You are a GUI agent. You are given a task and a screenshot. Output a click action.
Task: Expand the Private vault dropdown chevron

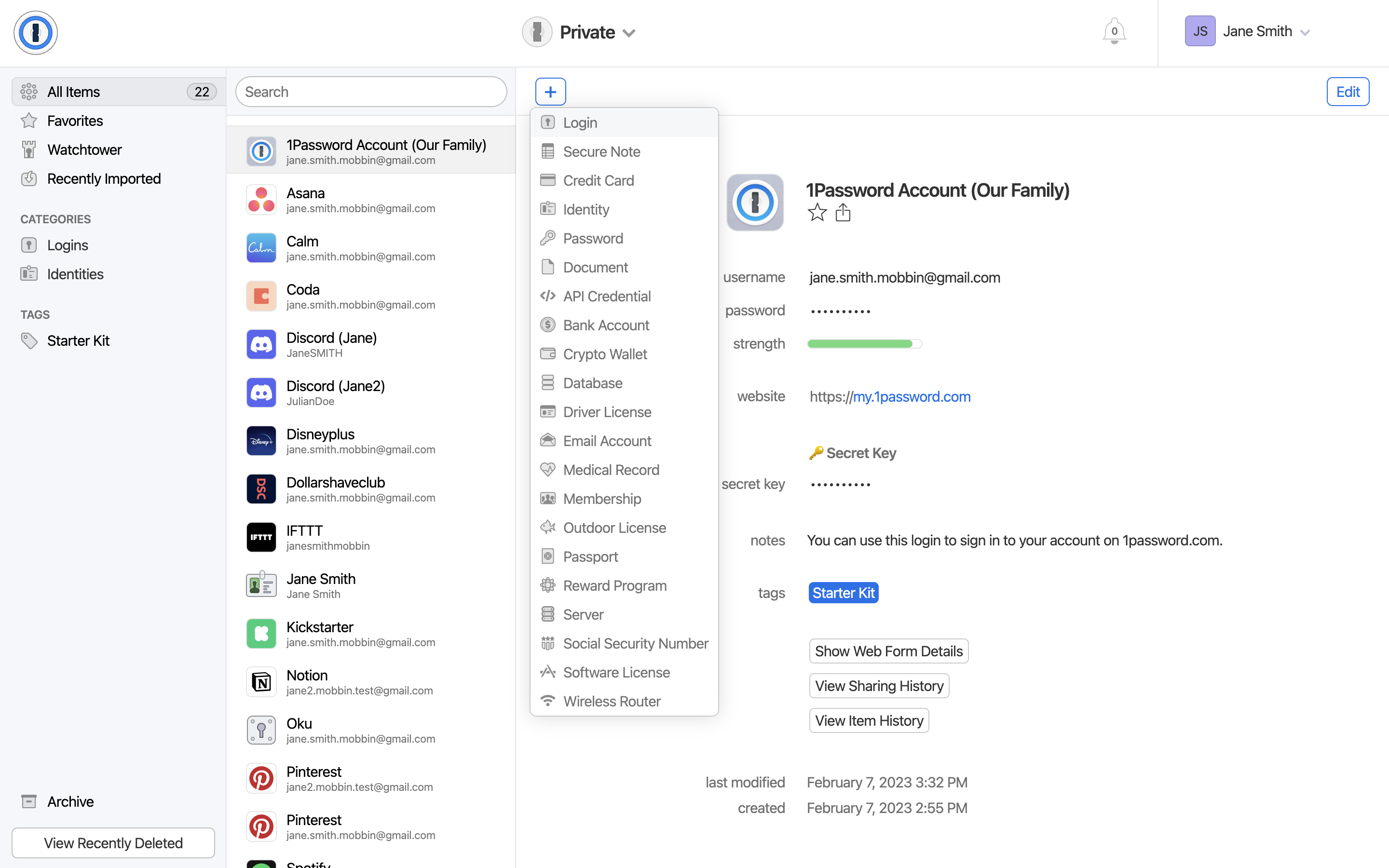point(629,33)
